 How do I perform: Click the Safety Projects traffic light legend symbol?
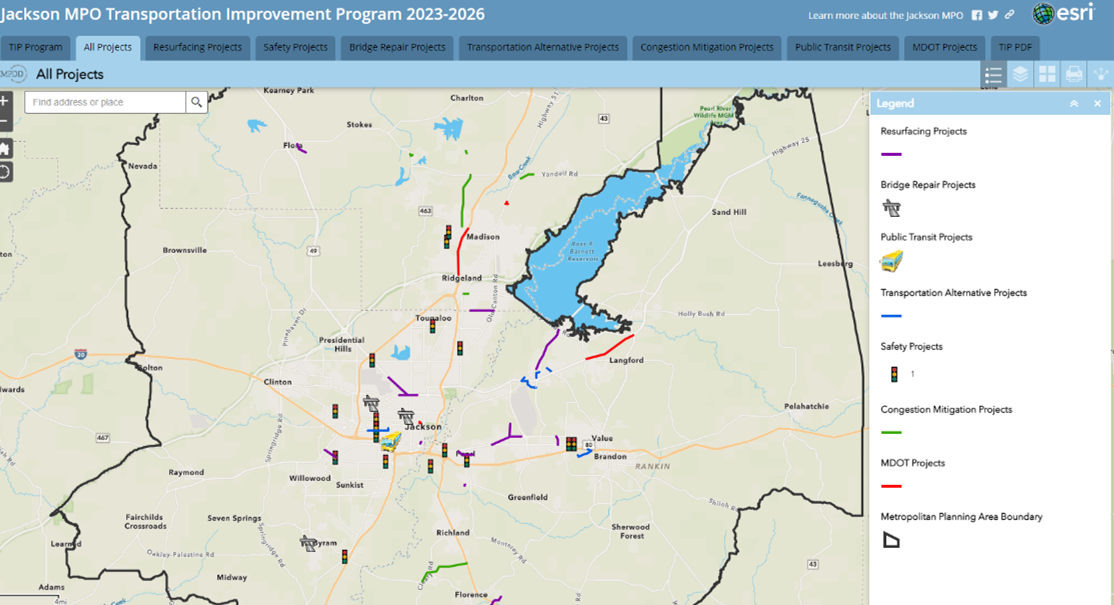click(894, 374)
